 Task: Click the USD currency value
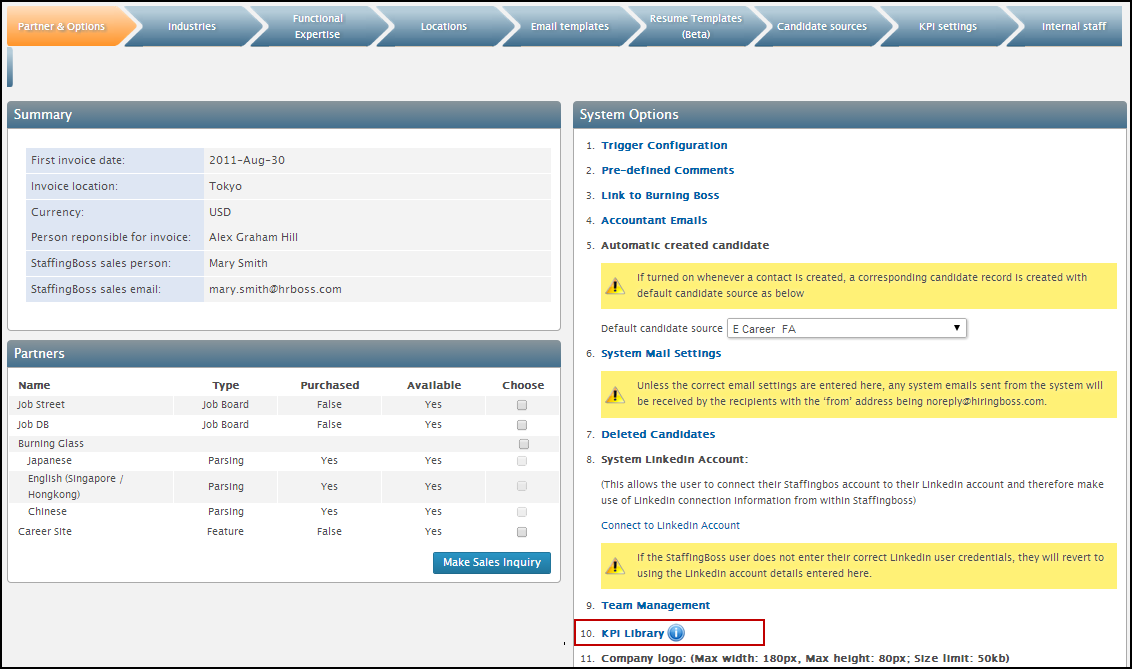220,212
